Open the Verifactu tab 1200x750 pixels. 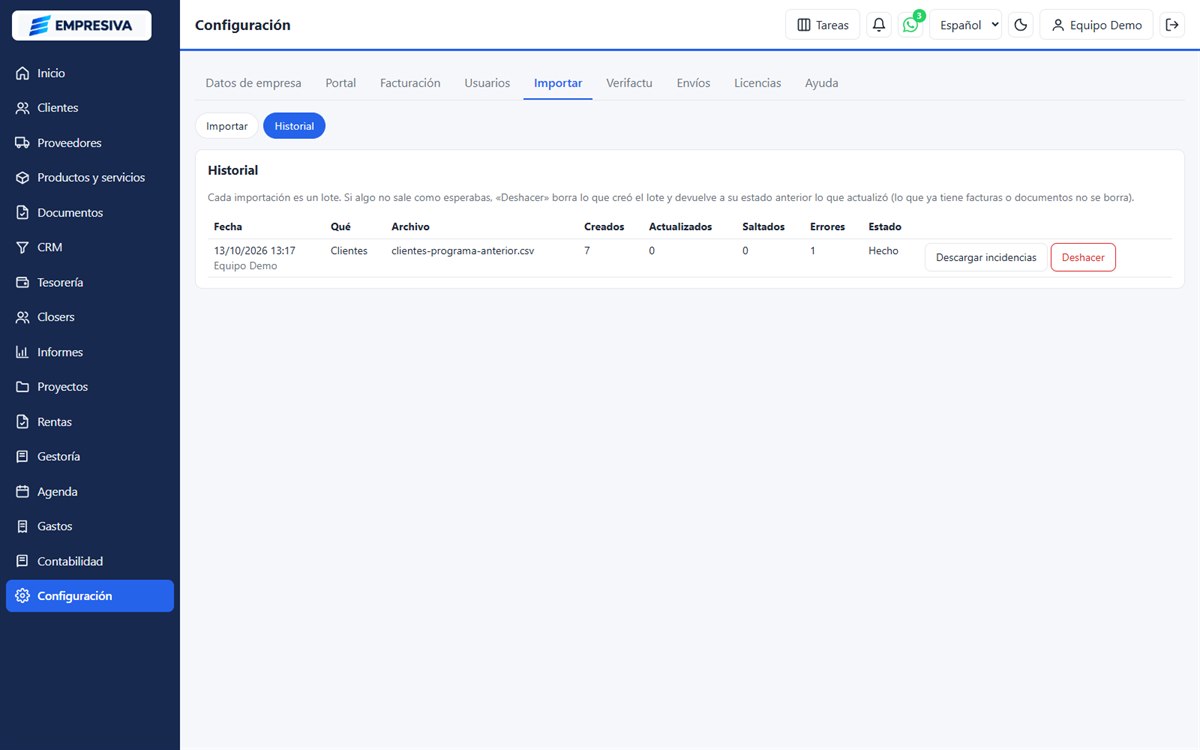629,83
